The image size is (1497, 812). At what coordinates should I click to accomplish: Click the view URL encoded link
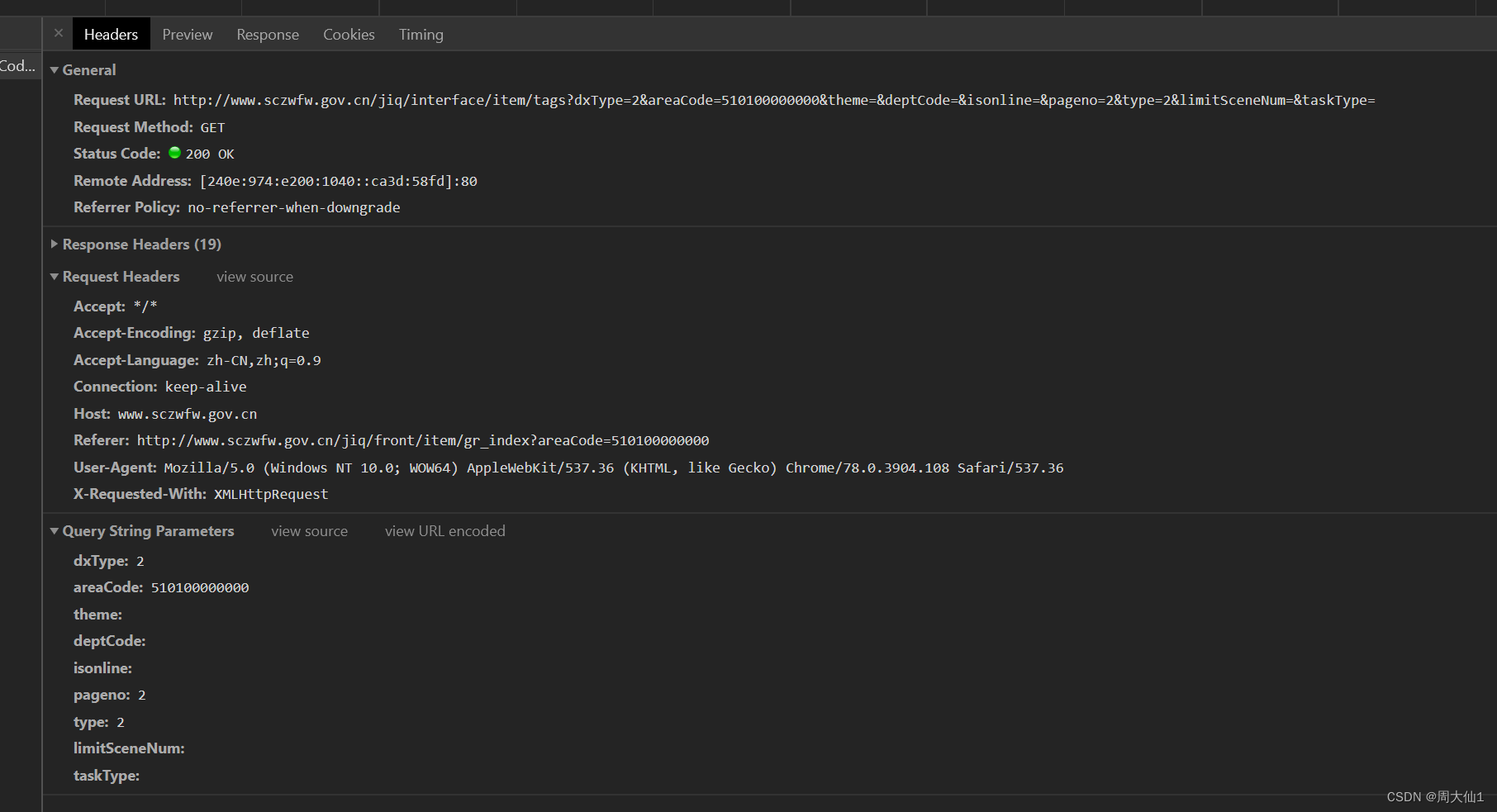(444, 530)
